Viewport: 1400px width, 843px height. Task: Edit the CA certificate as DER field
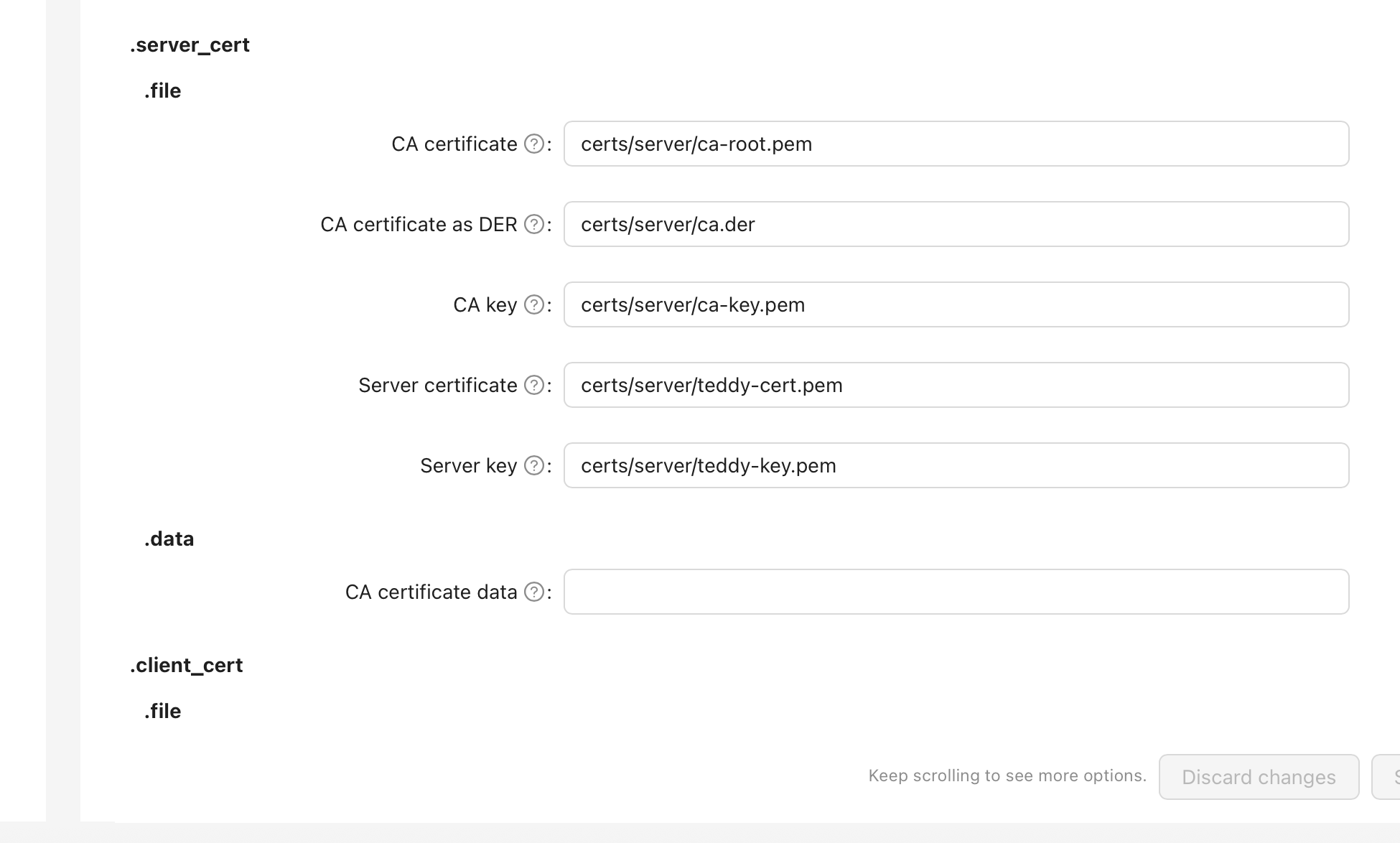pyautogui.click(x=956, y=224)
